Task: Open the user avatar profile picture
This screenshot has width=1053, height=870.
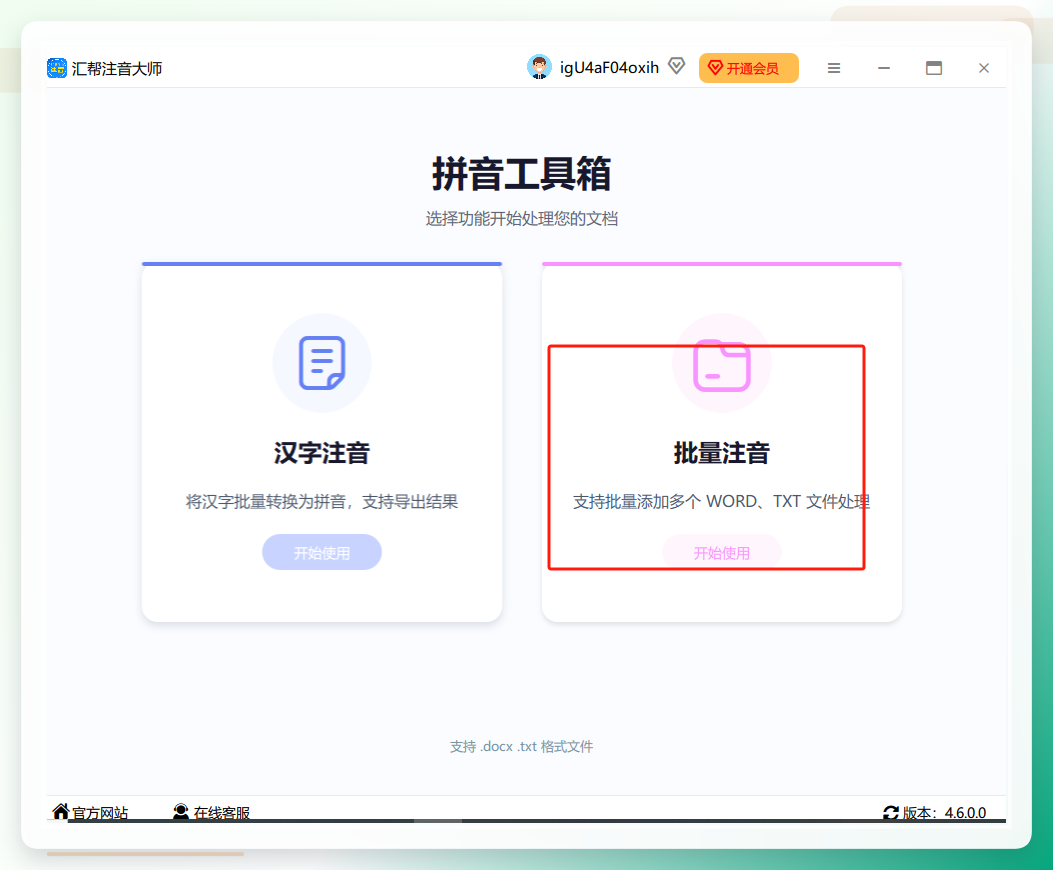Action: point(539,67)
